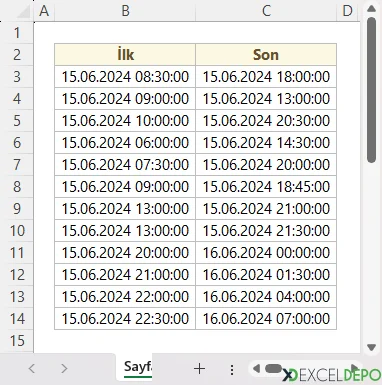Click the horizontal scrollbar thumb

(273, 368)
